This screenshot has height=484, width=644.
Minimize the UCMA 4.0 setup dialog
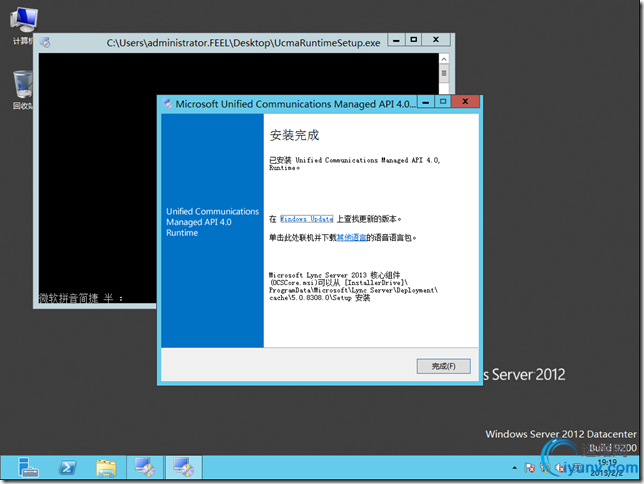pos(426,101)
